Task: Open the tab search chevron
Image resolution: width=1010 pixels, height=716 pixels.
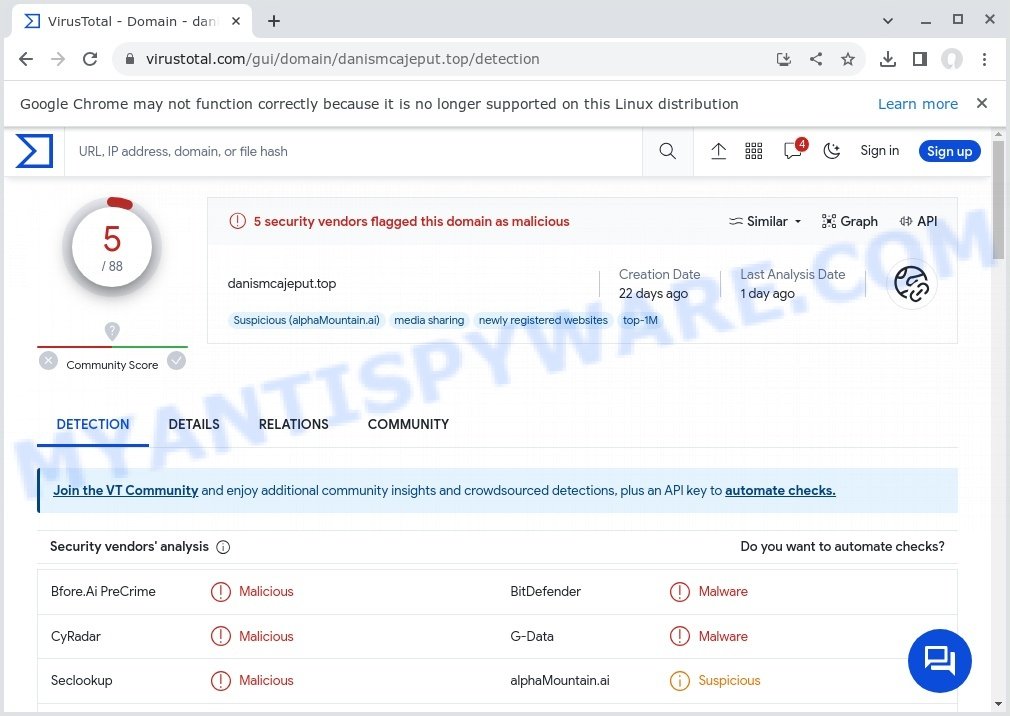Action: coord(888,21)
